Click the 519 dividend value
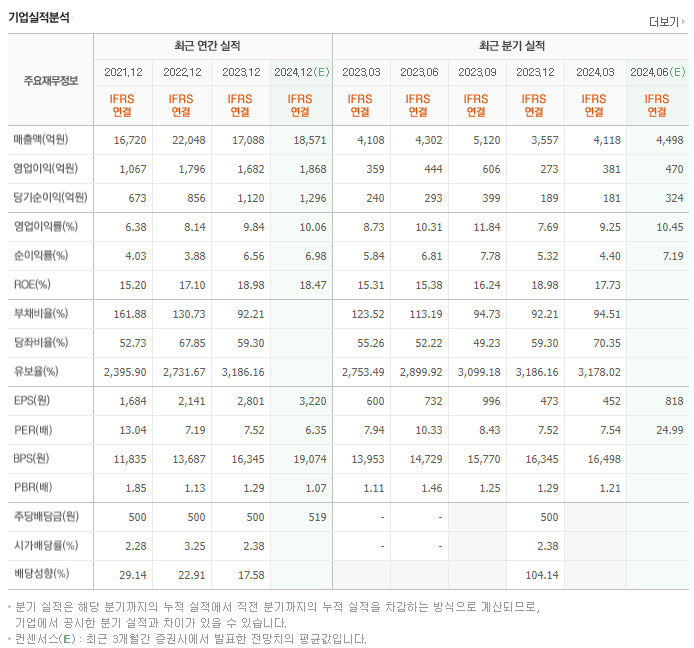Image resolution: width=694 pixels, height=648 pixels. 317,517
